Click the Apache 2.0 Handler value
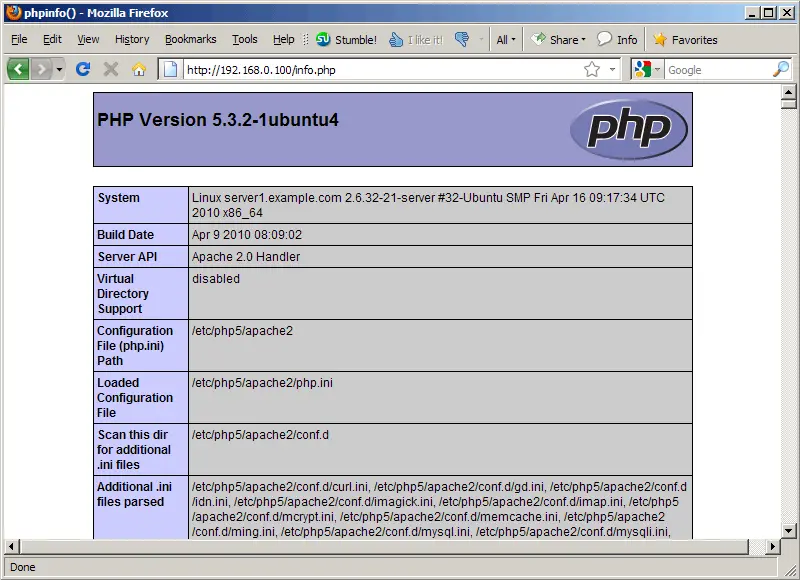Screen dimensions: 800x580 click(x=246, y=257)
